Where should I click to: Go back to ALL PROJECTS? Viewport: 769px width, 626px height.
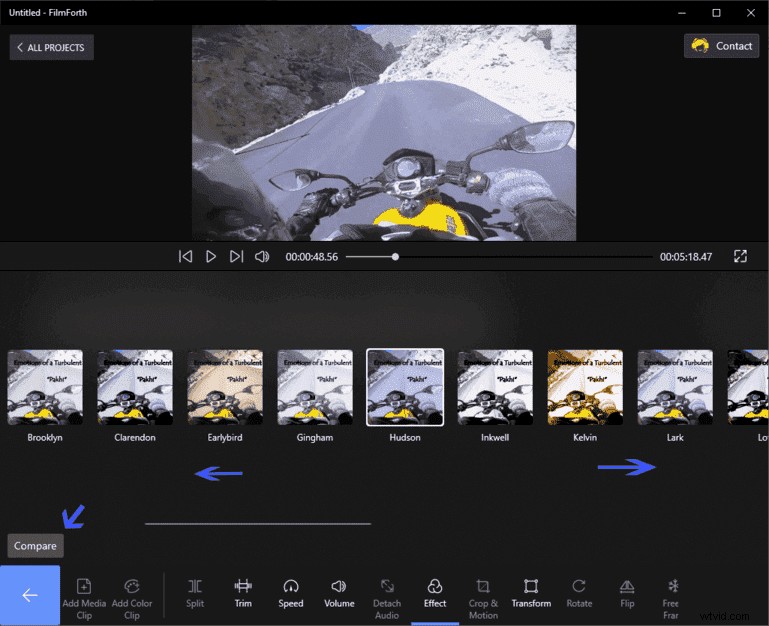point(51,48)
